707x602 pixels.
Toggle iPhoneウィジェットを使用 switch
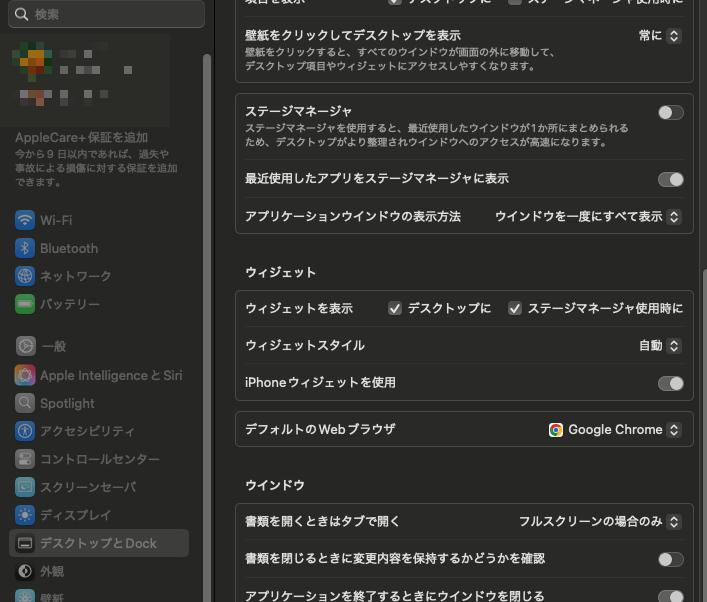[x=670, y=384]
